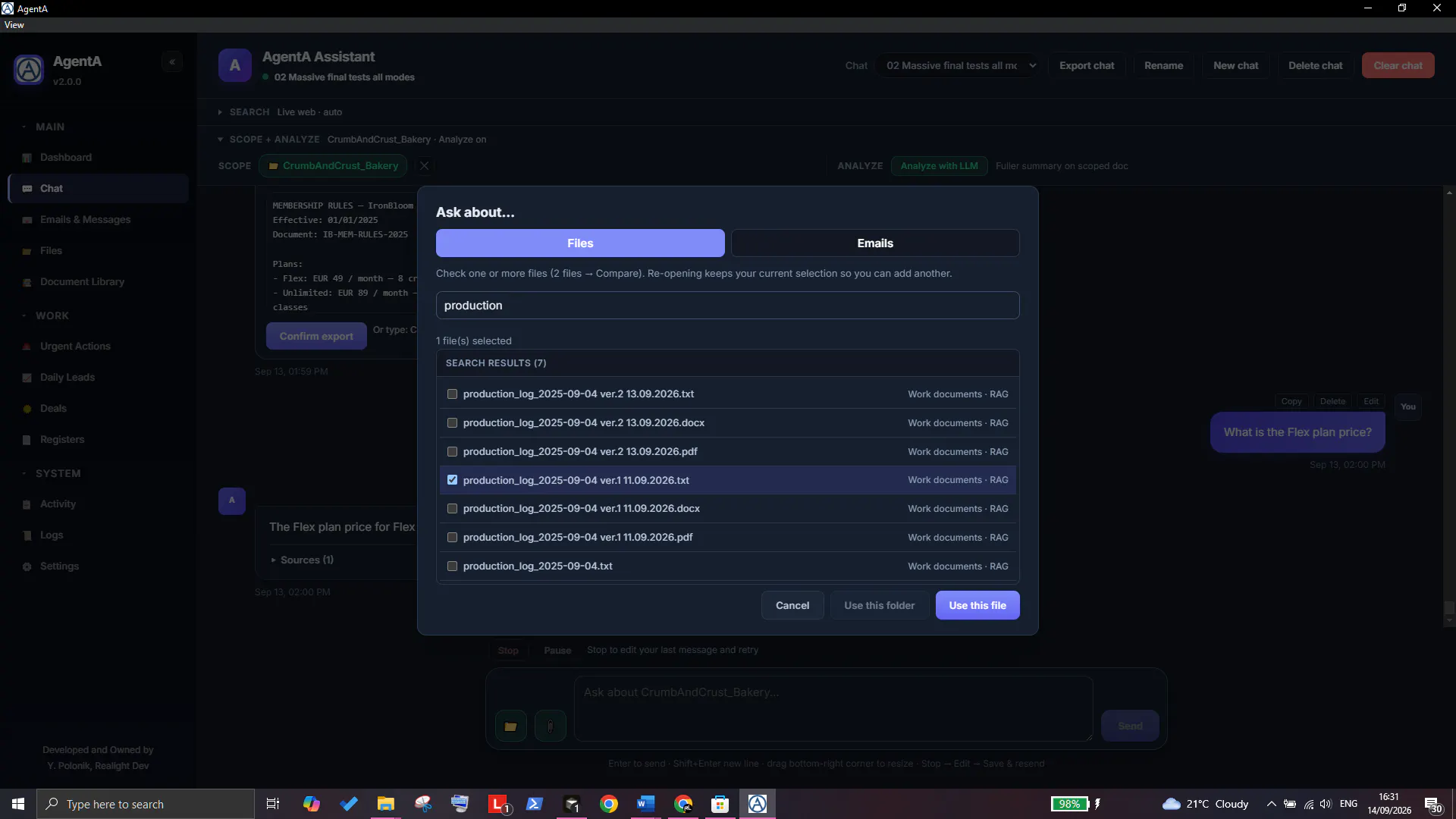The height and width of the screenshot is (819, 1456).
Task: Check production_log_2025-09-04 ver.2 13.09.2026.txt checkbox
Action: [452, 394]
